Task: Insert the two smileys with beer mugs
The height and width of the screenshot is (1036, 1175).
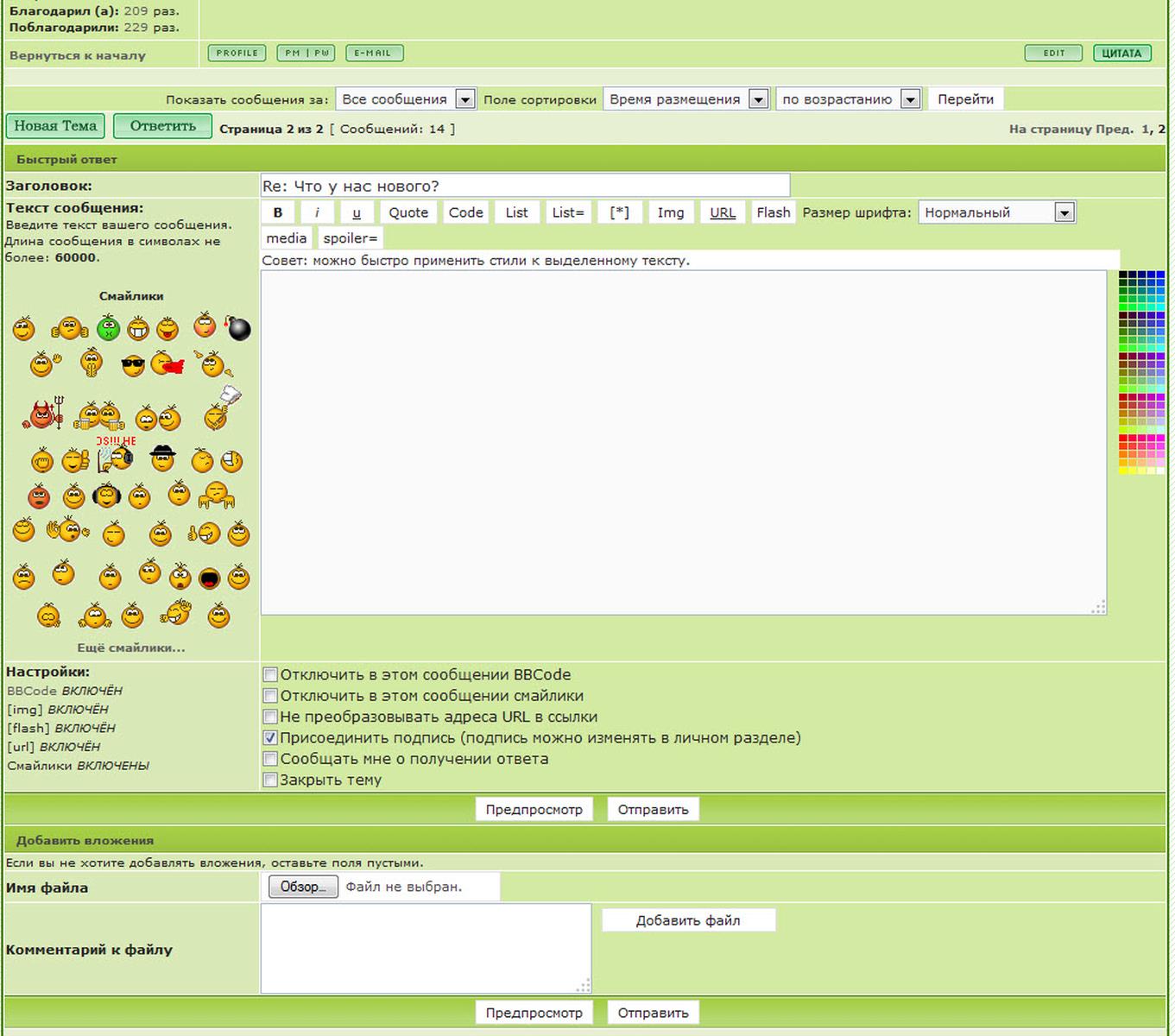Action: click(100, 416)
